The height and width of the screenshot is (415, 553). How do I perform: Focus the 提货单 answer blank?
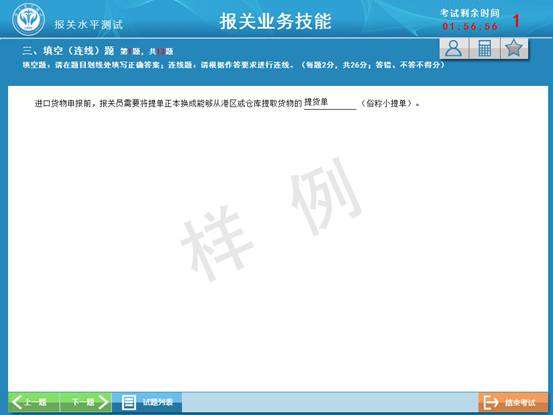point(330,103)
